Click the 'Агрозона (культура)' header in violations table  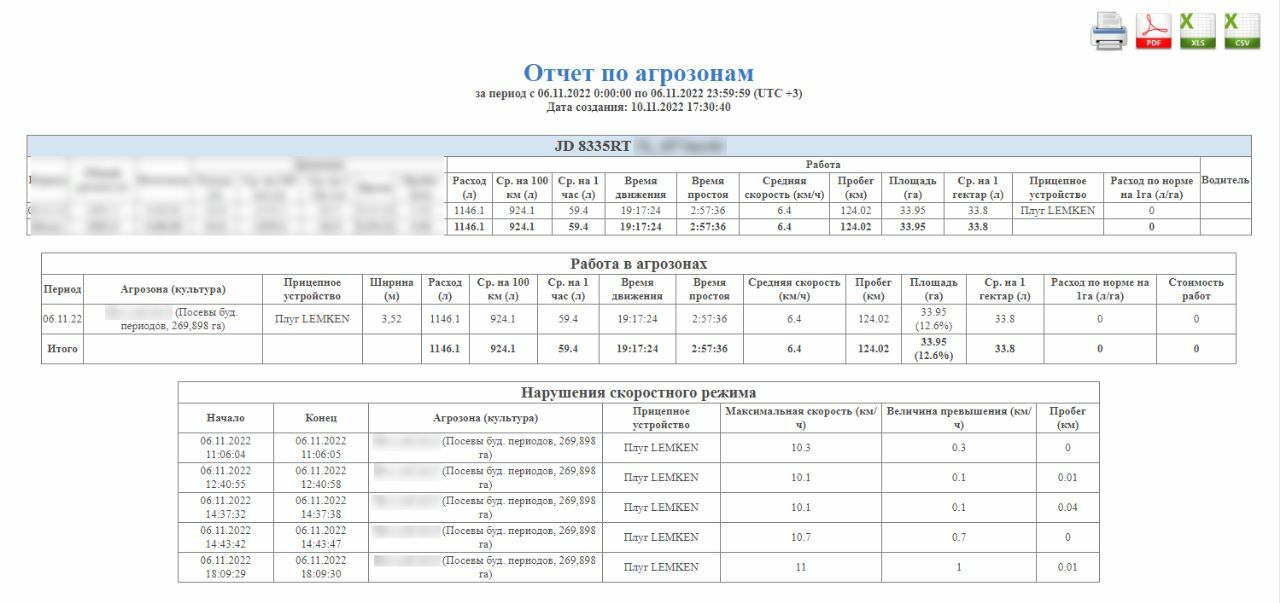coord(485,417)
